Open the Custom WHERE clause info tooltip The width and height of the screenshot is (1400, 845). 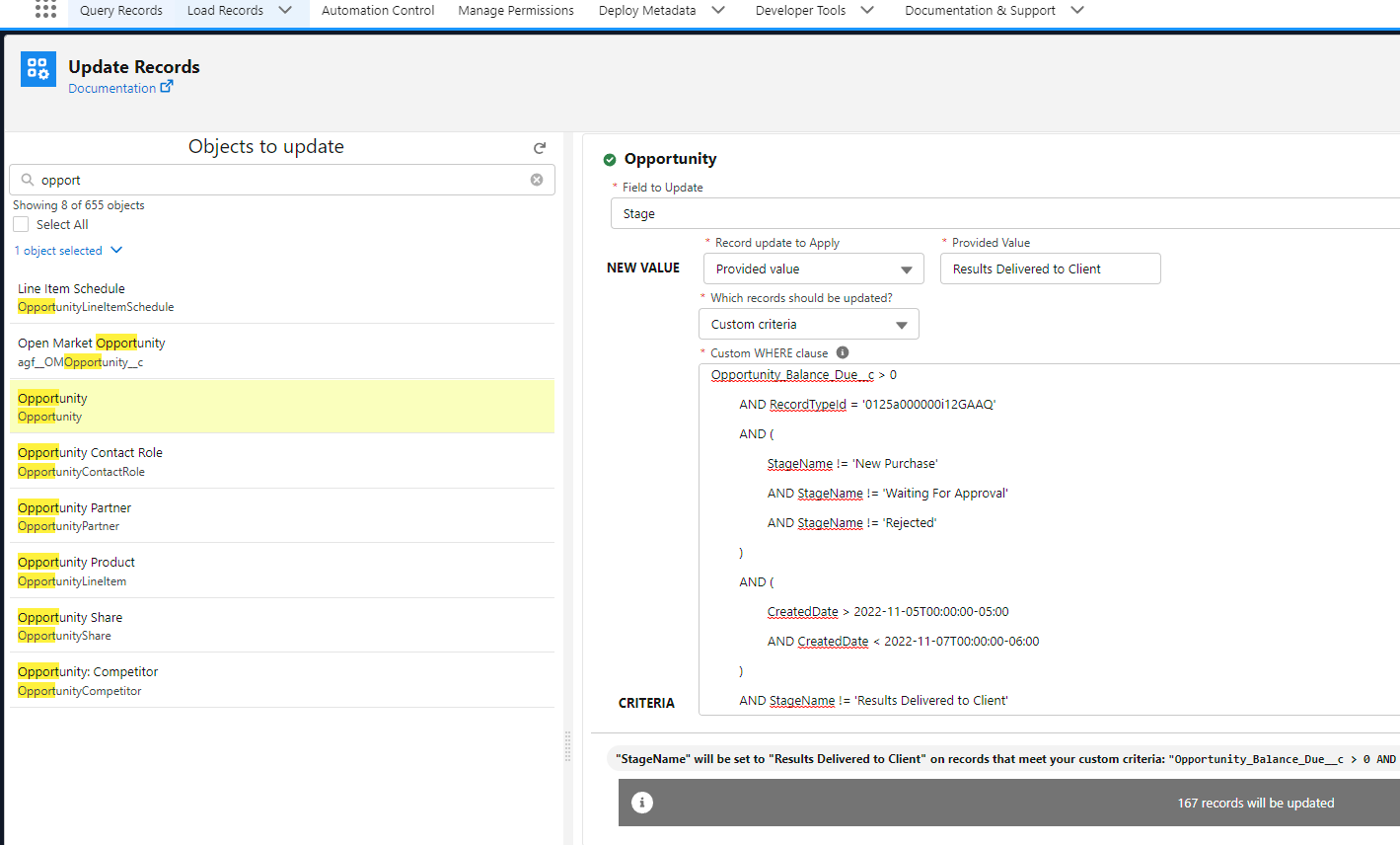[x=843, y=351]
